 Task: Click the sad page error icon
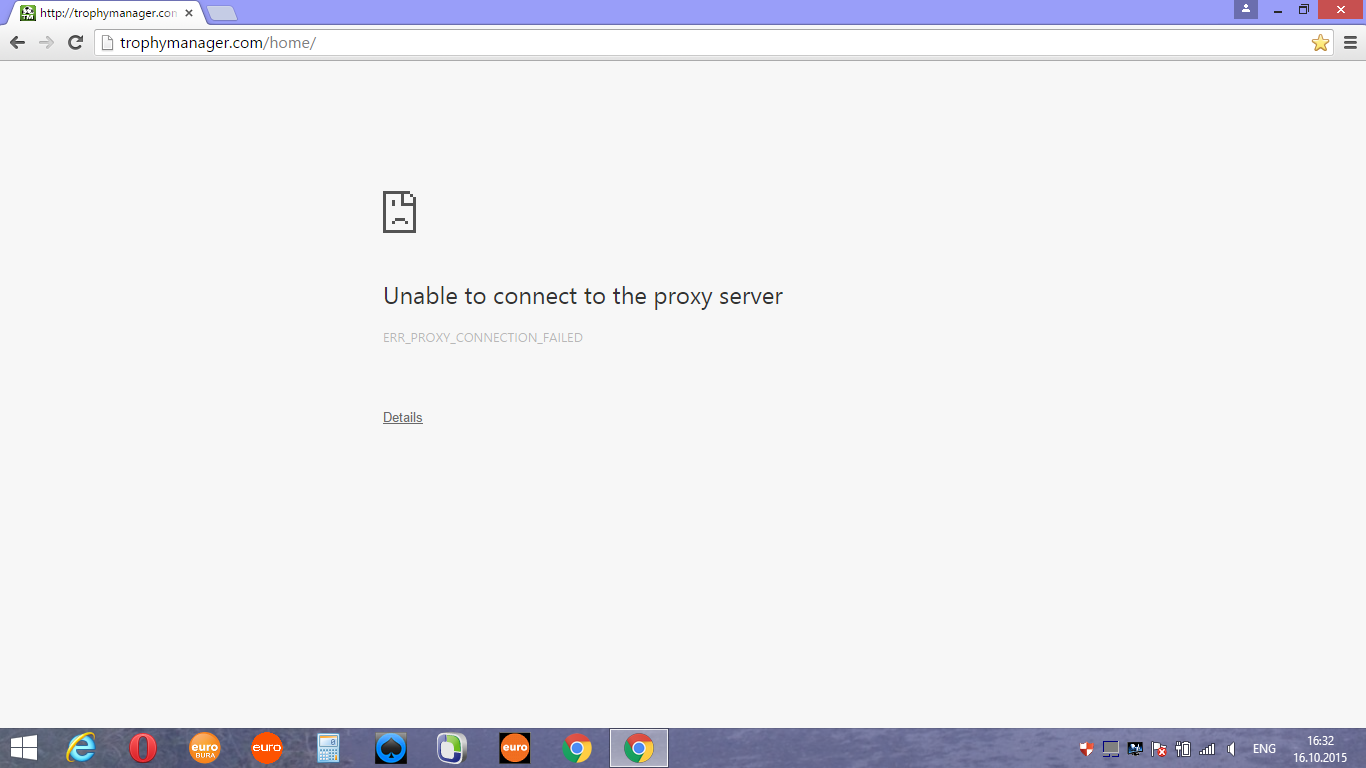click(399, 212)
